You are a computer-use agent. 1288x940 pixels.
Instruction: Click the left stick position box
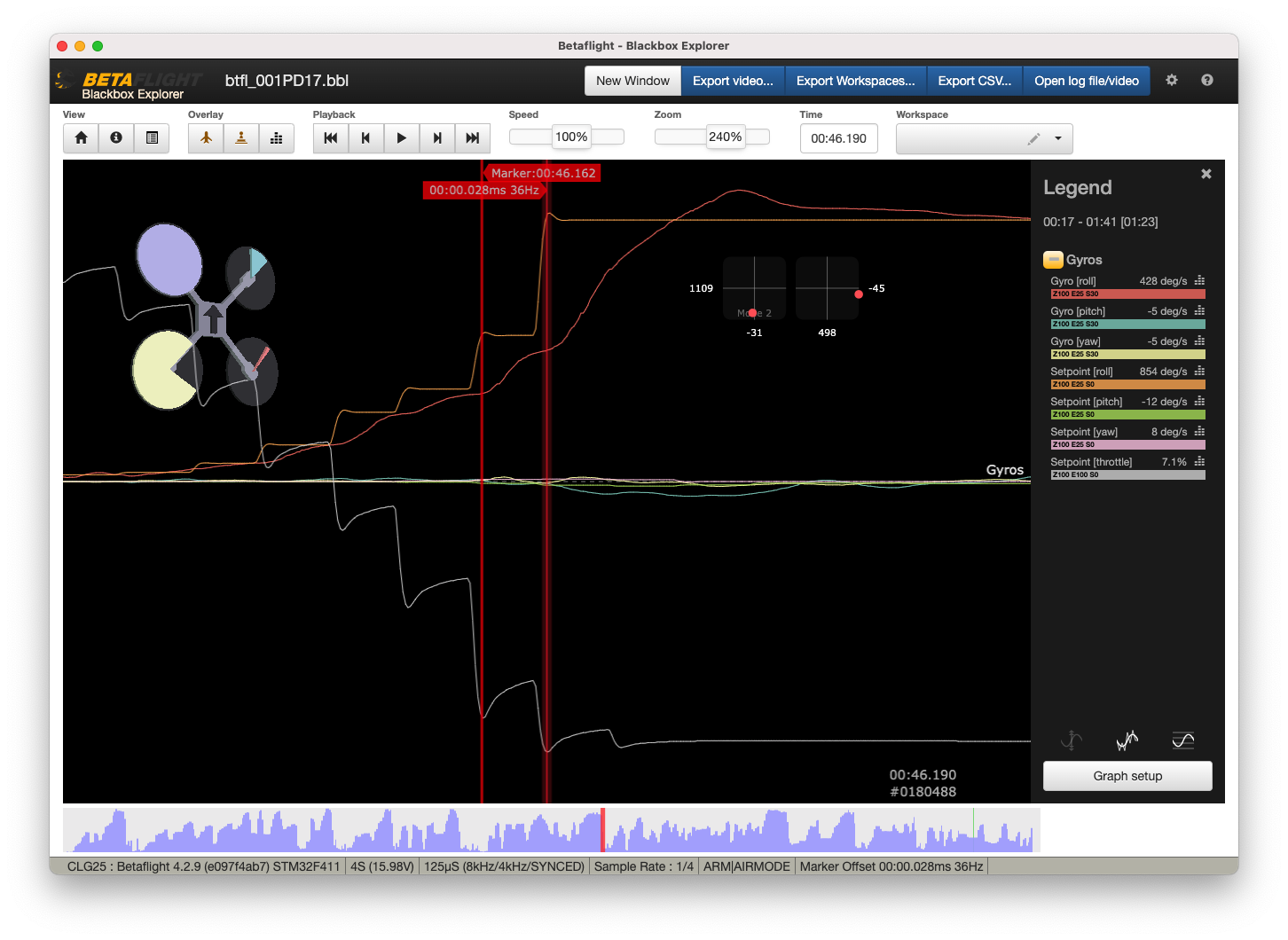(754, 288)
